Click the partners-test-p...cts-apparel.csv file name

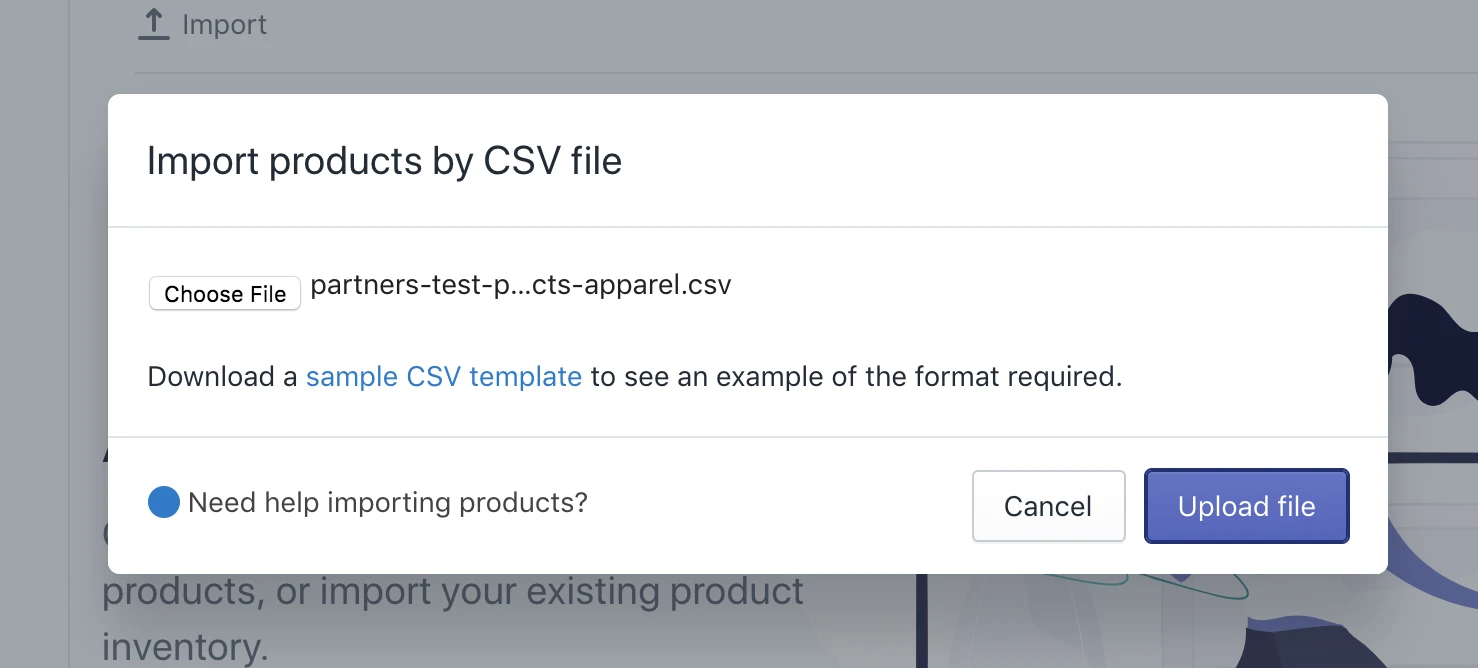click(x=521, y=285)
